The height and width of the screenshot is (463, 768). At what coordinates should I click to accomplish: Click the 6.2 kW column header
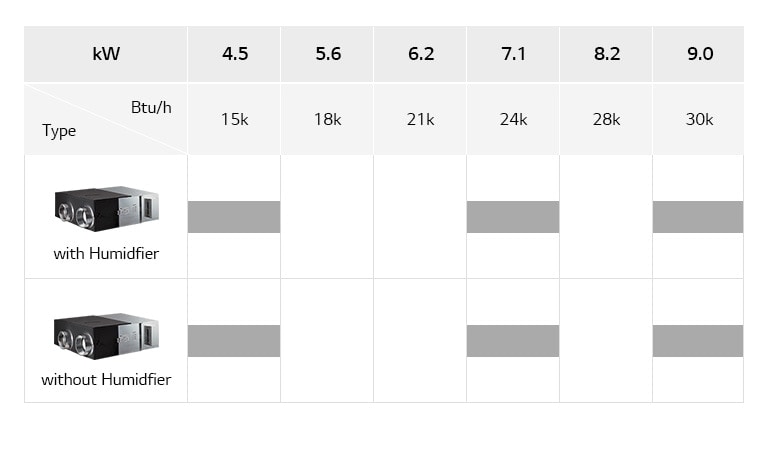421,54
